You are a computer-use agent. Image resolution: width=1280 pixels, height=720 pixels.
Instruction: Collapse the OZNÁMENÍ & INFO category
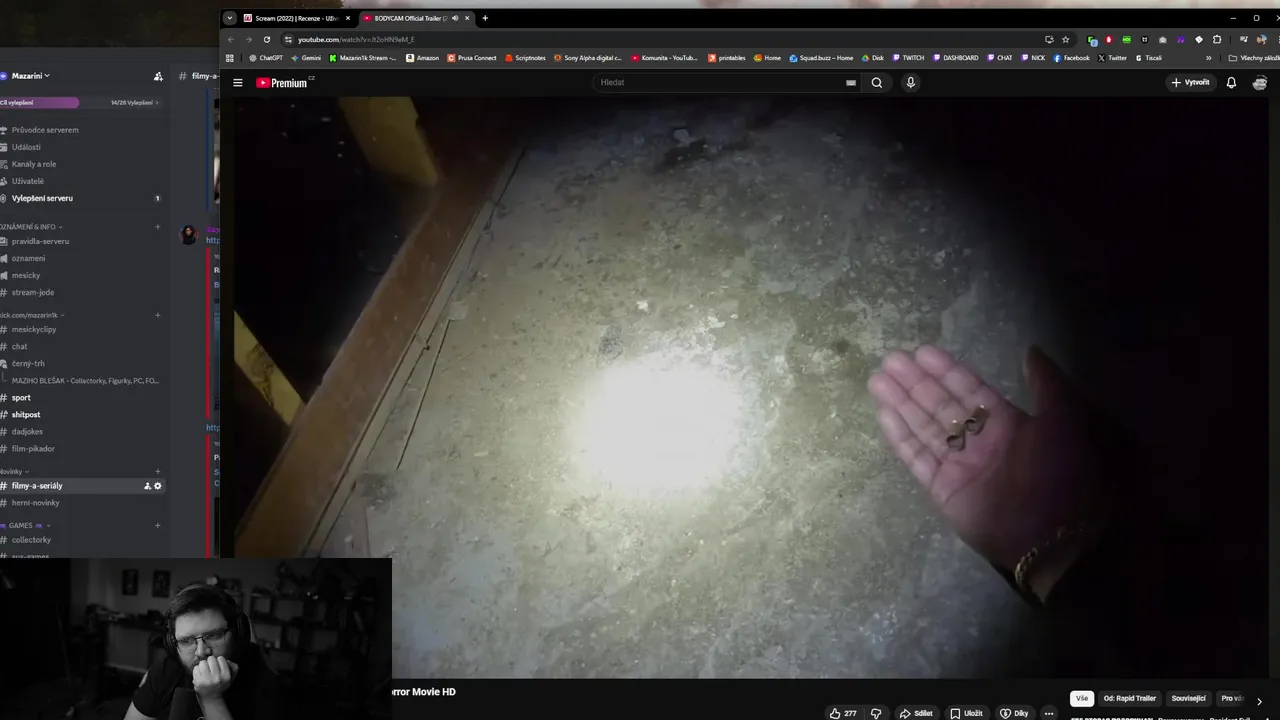point(30,227)
